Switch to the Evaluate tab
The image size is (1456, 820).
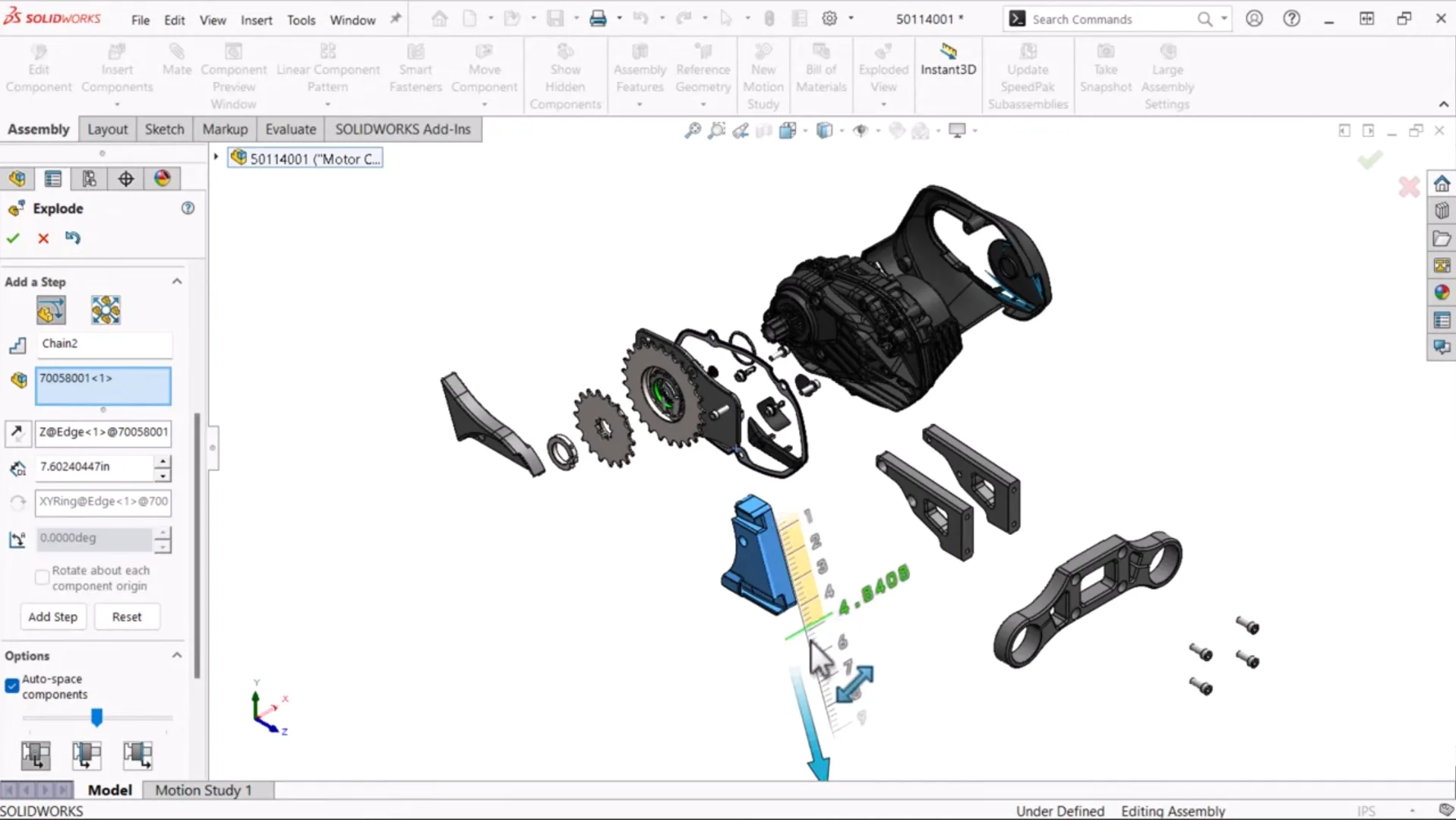[290, 129]
